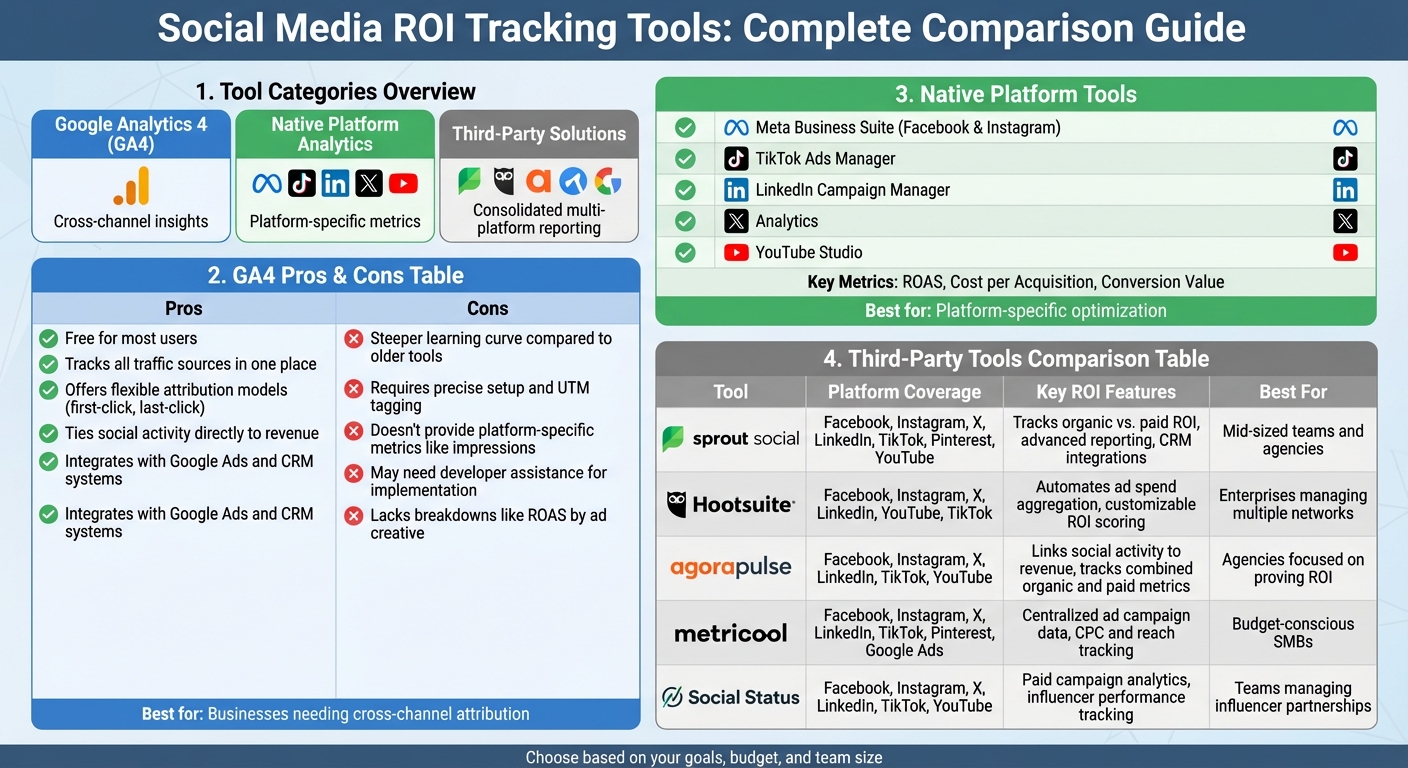Click the orange bar chart icon in the GA4 card
Viewport: 1408px width, 768px height.
[131, 186]
